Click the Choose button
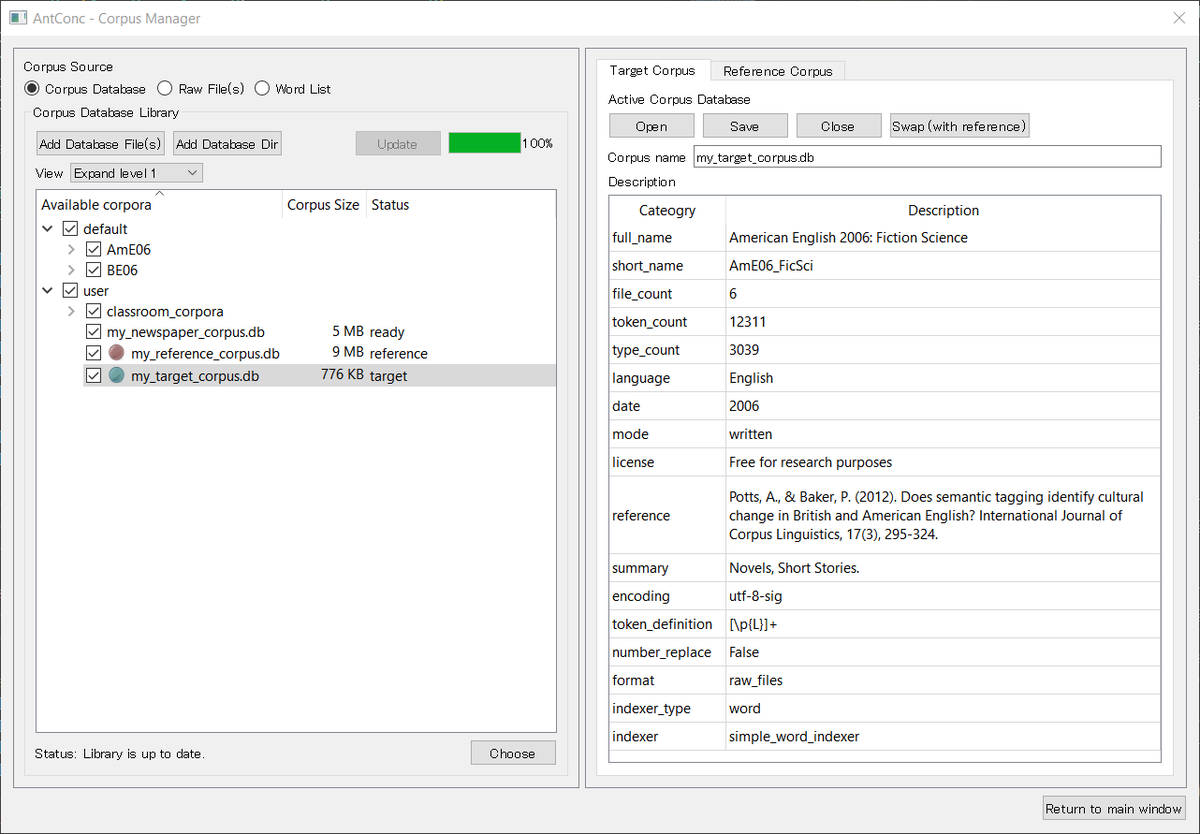Screen dimensions: 1200x834 tap(513, 754)
